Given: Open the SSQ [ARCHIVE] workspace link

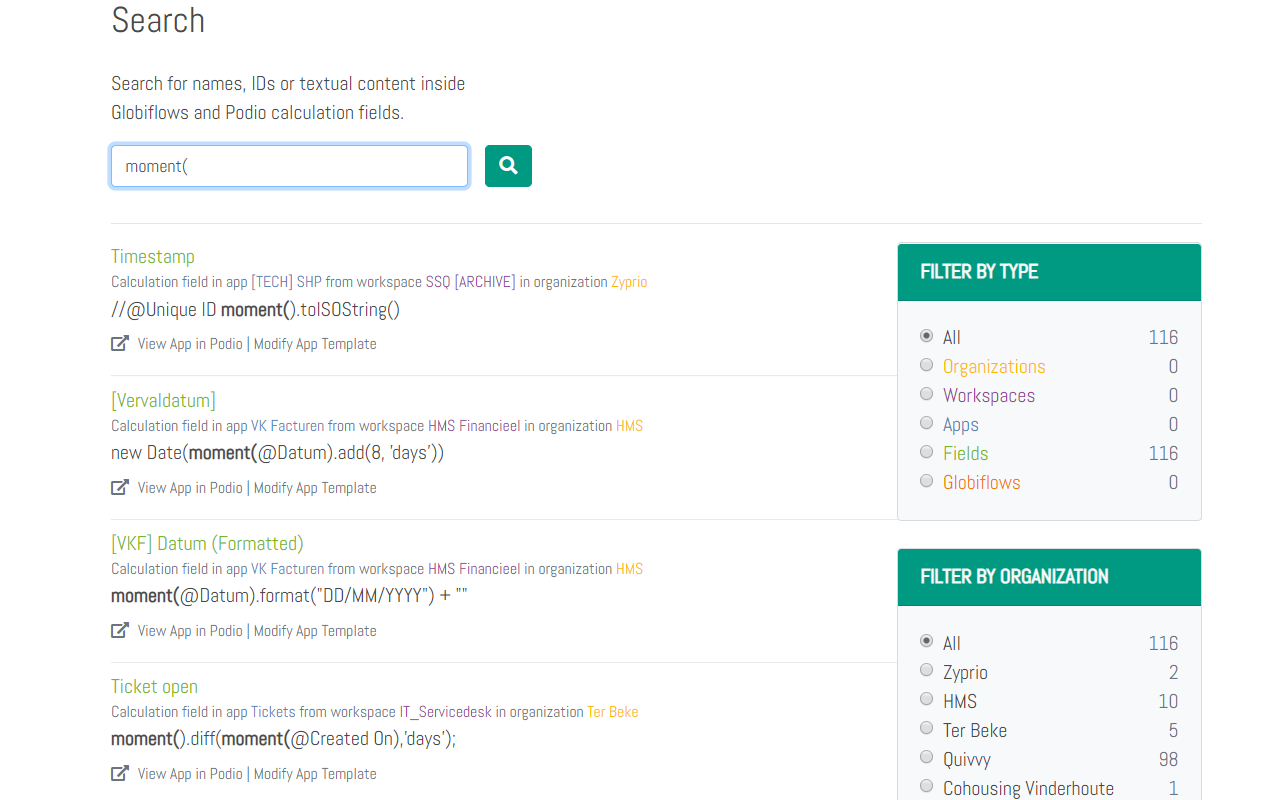Looking at the screenshot, I should tap(470, 282).
